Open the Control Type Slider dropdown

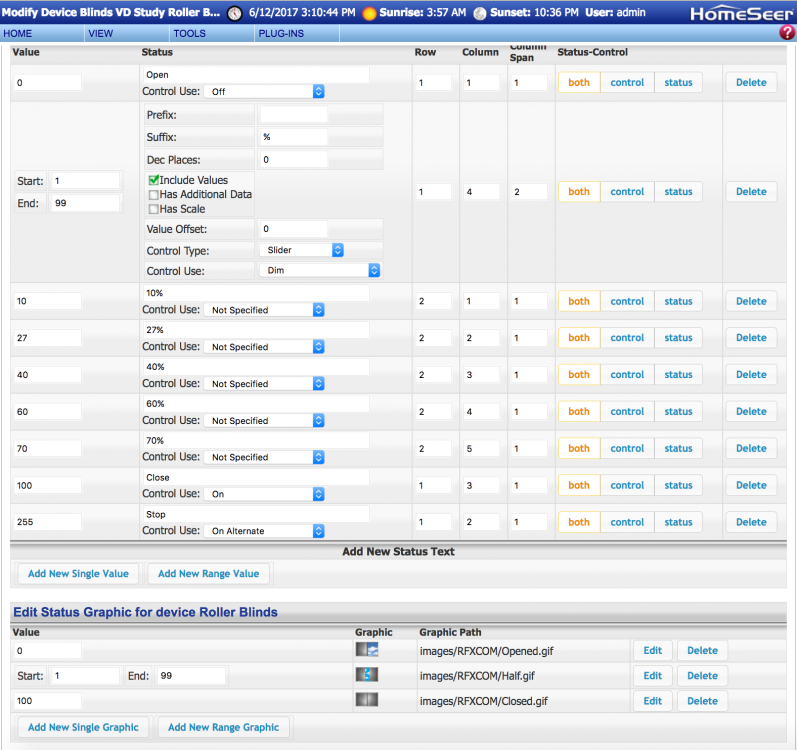coord(301,250)
